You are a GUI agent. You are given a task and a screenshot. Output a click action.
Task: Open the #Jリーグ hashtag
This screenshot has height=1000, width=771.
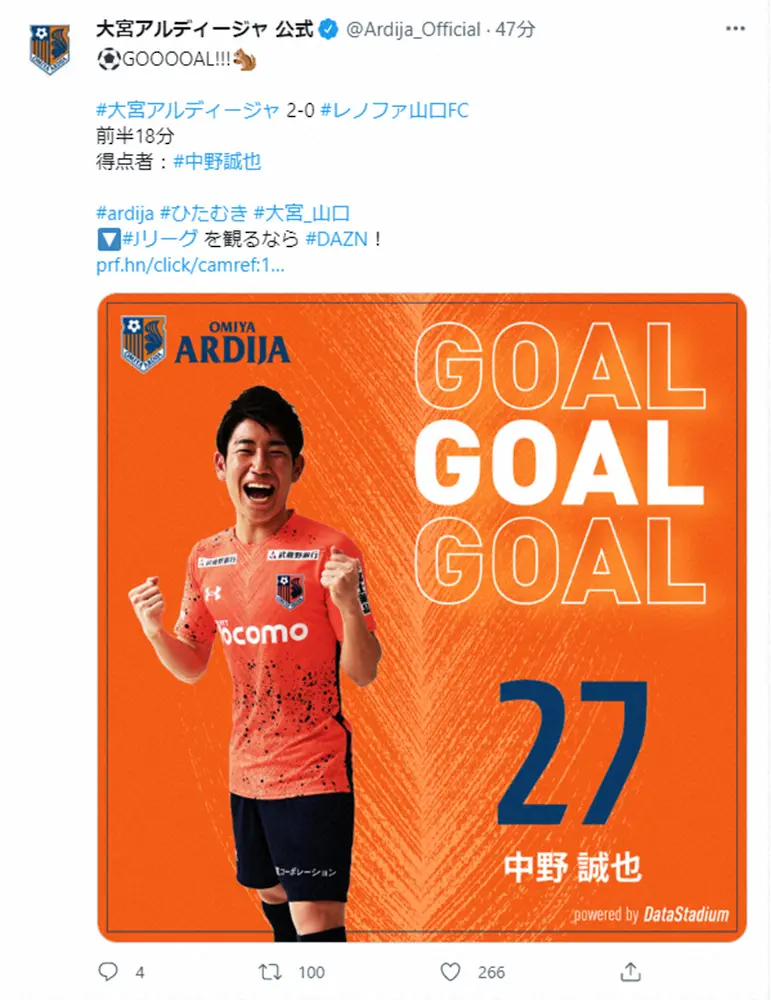coord(160,239)
